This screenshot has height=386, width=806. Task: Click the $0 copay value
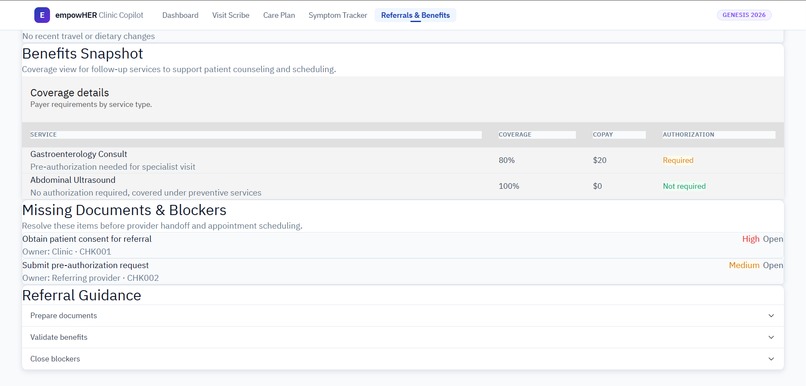(x=597, y=186)
